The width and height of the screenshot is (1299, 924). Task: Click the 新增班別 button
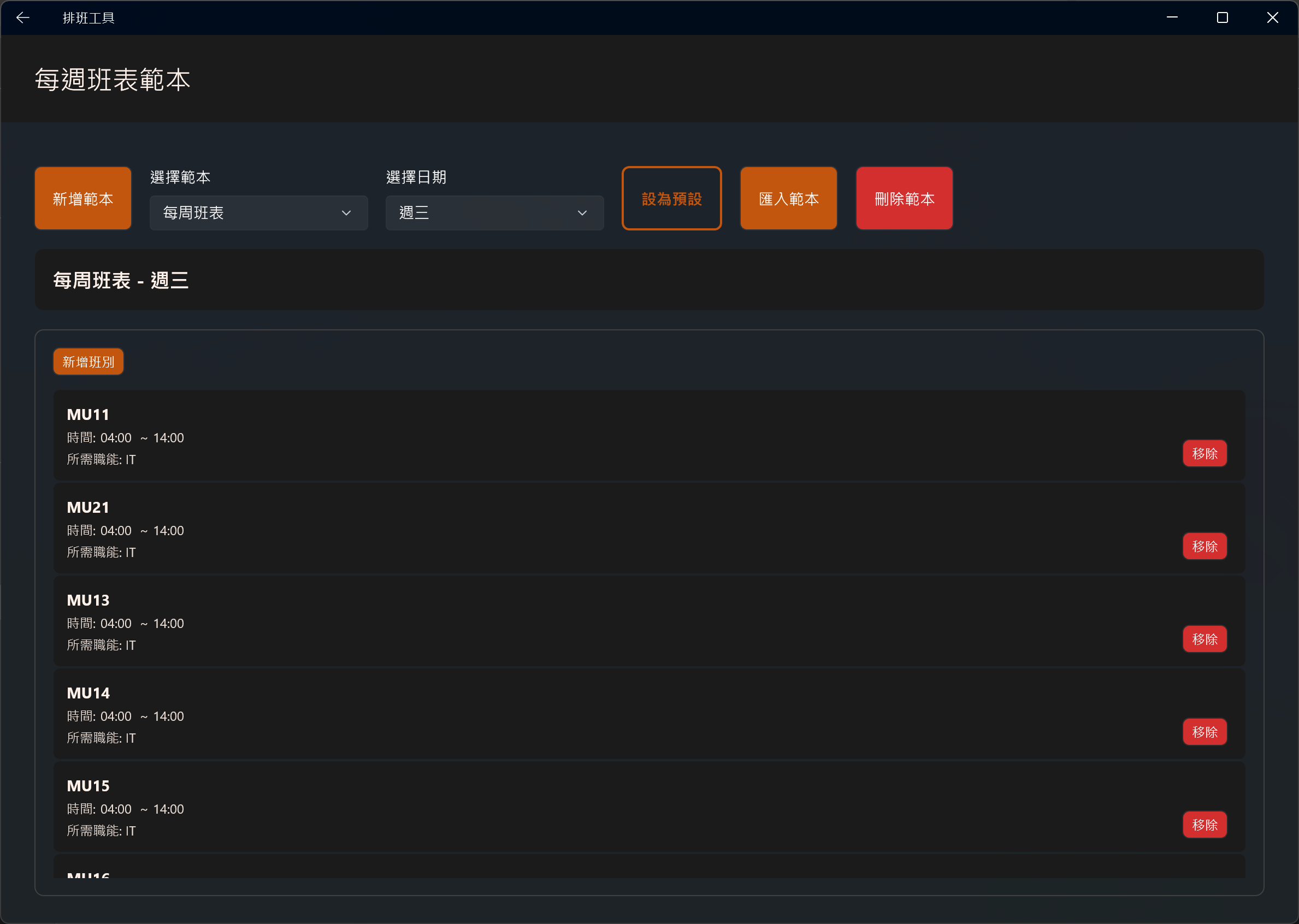click(x=88, y=362)
